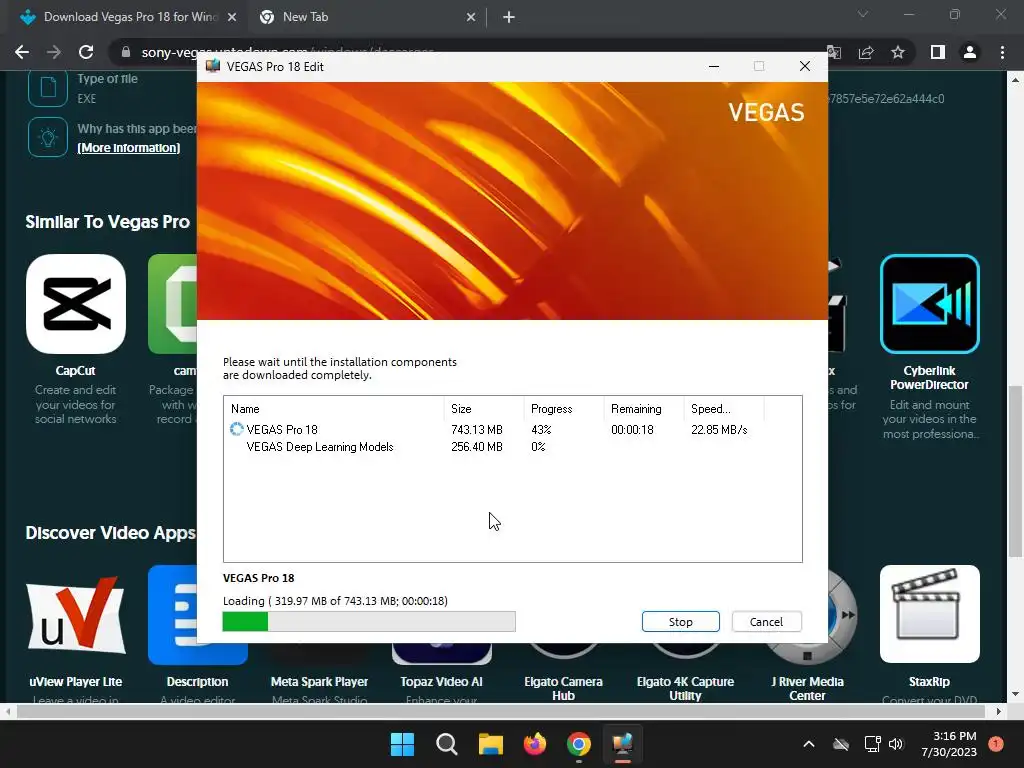This screenshot has height=768, width=1024.
Task: Click the More information link
Action: (x=129, y=148)
